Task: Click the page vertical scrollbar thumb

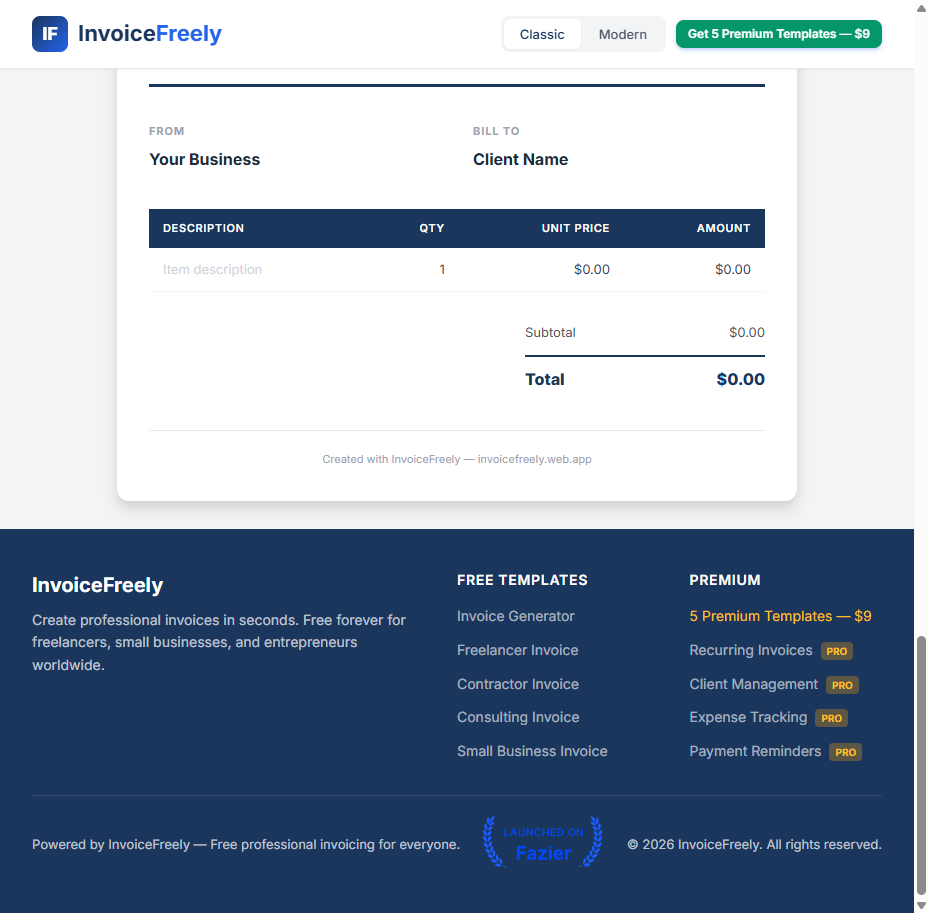Action: tap(921, 765)
